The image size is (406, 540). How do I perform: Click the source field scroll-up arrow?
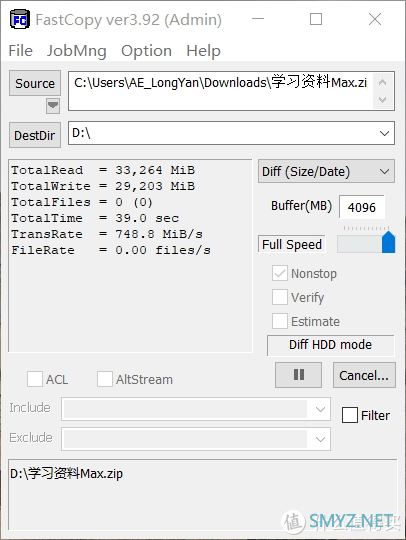point(382,82)
